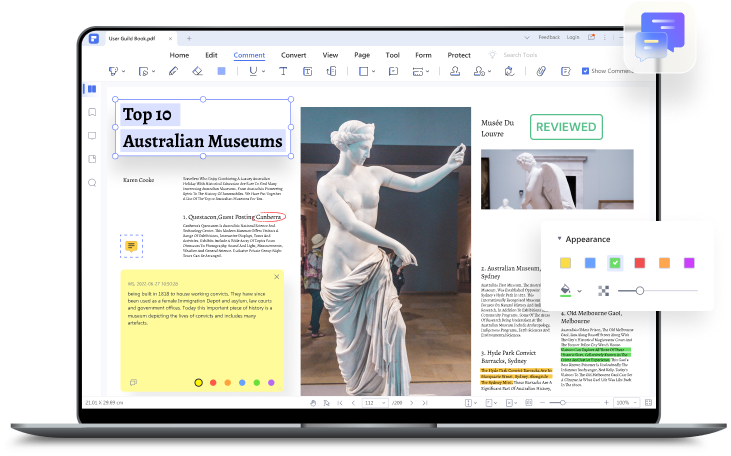731x456 pixels.
Task: Click the opacity slider handle in Appearance
Action: tap(640, 291)
